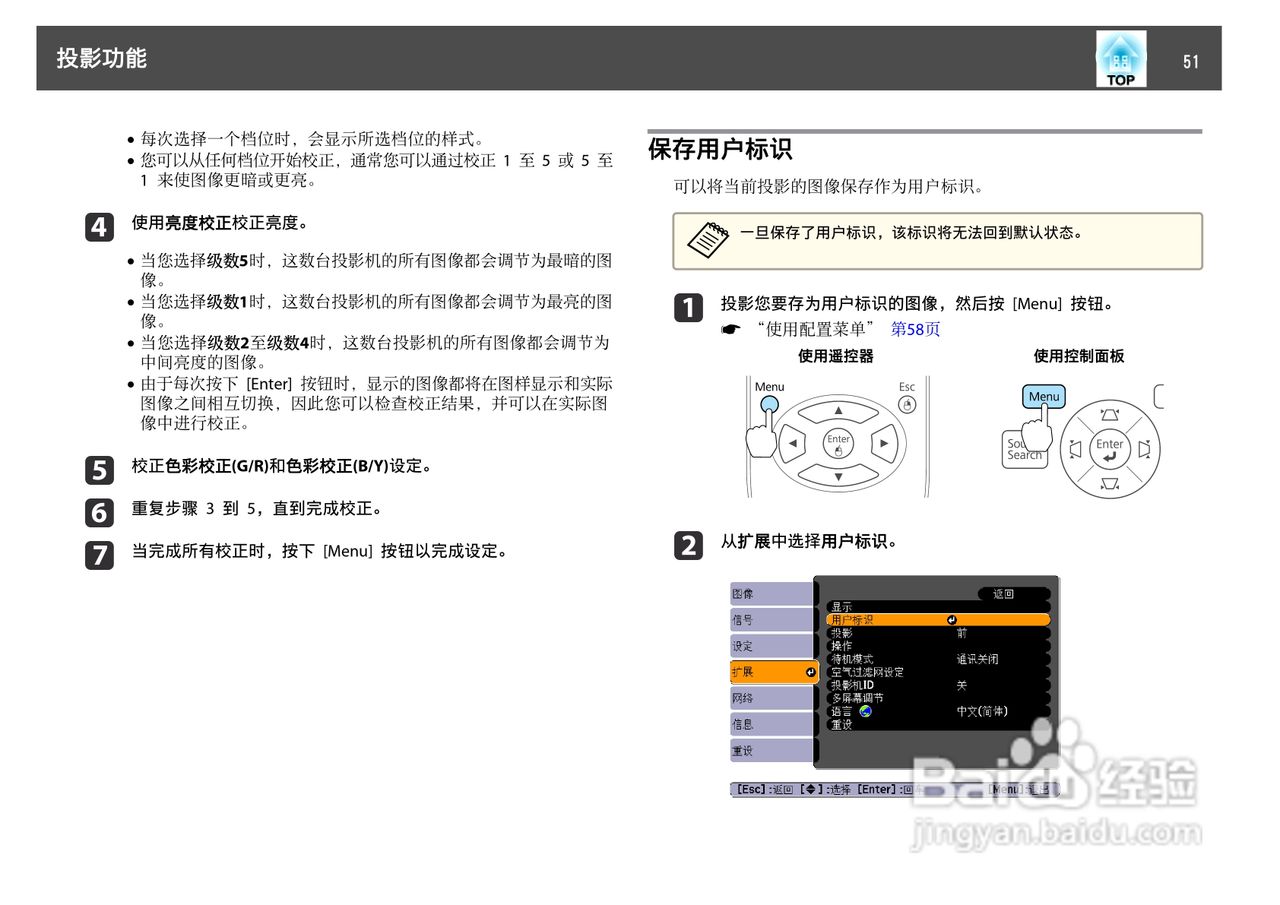The image size is (1280, 905).
Task: Click the page number 51
Action: tap(1190, 61)
